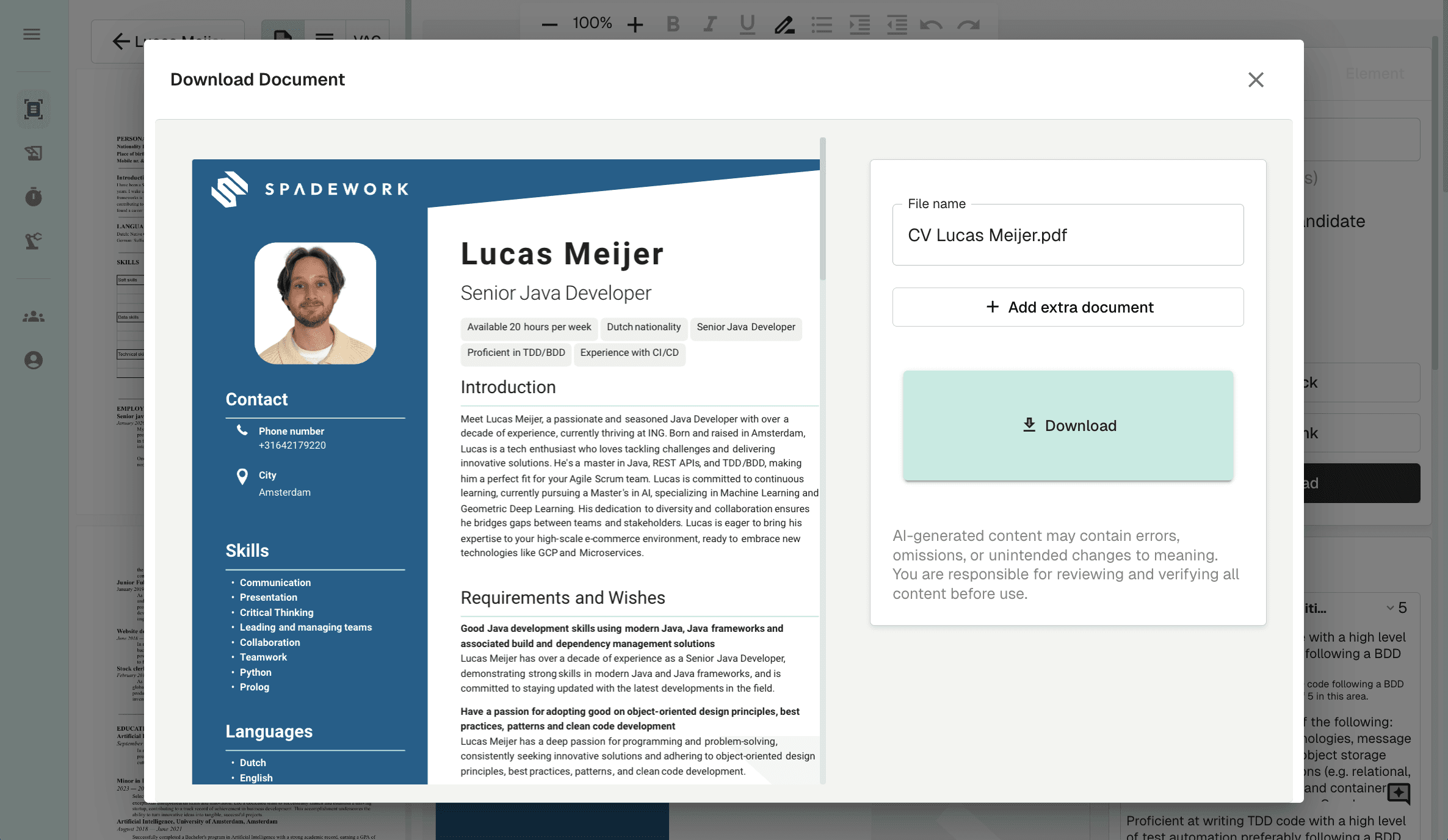
Task: Click Add extra document button
Action: point(1068,307)
